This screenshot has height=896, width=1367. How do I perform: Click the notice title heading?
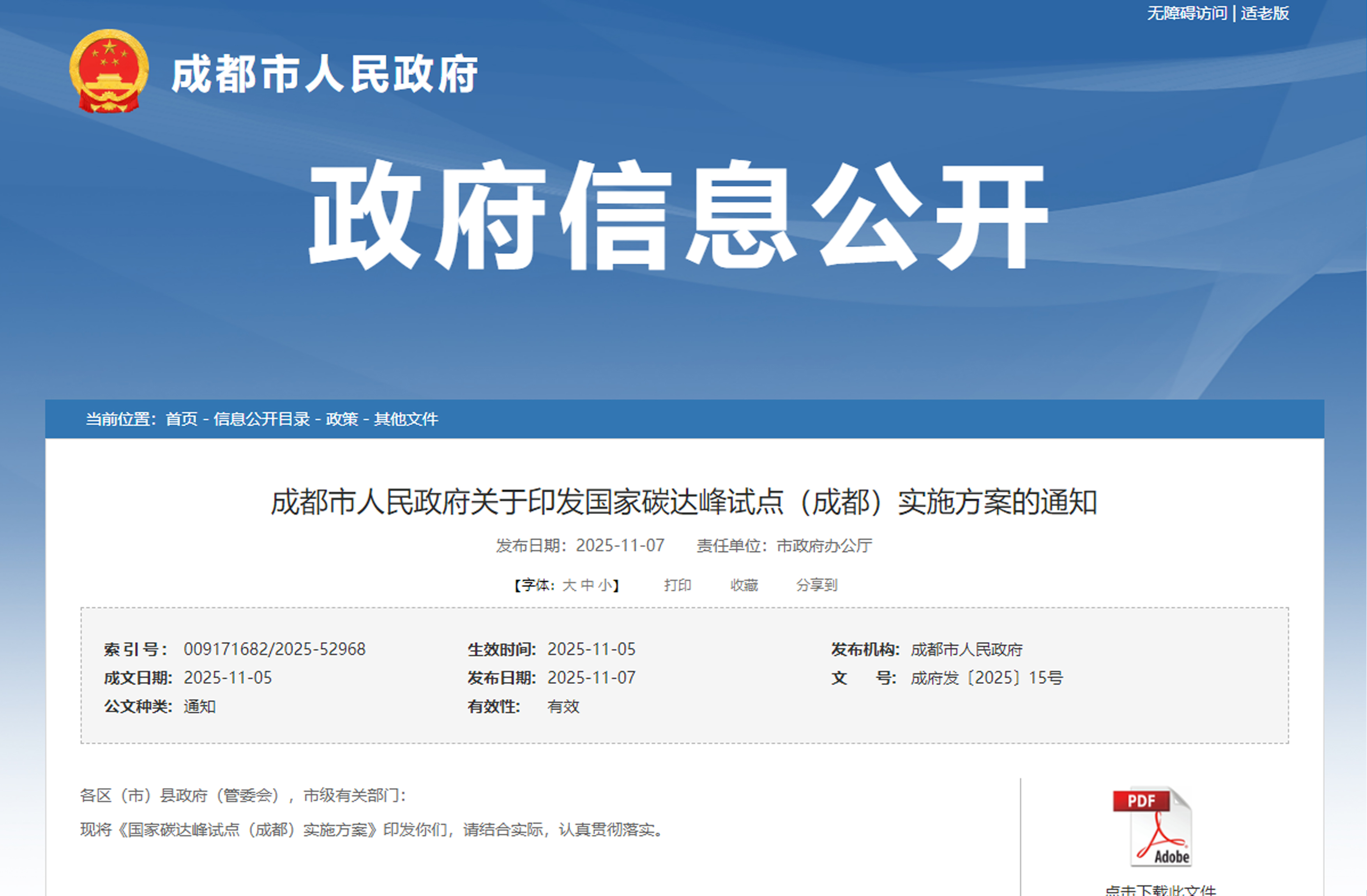(x=683, y=502)
